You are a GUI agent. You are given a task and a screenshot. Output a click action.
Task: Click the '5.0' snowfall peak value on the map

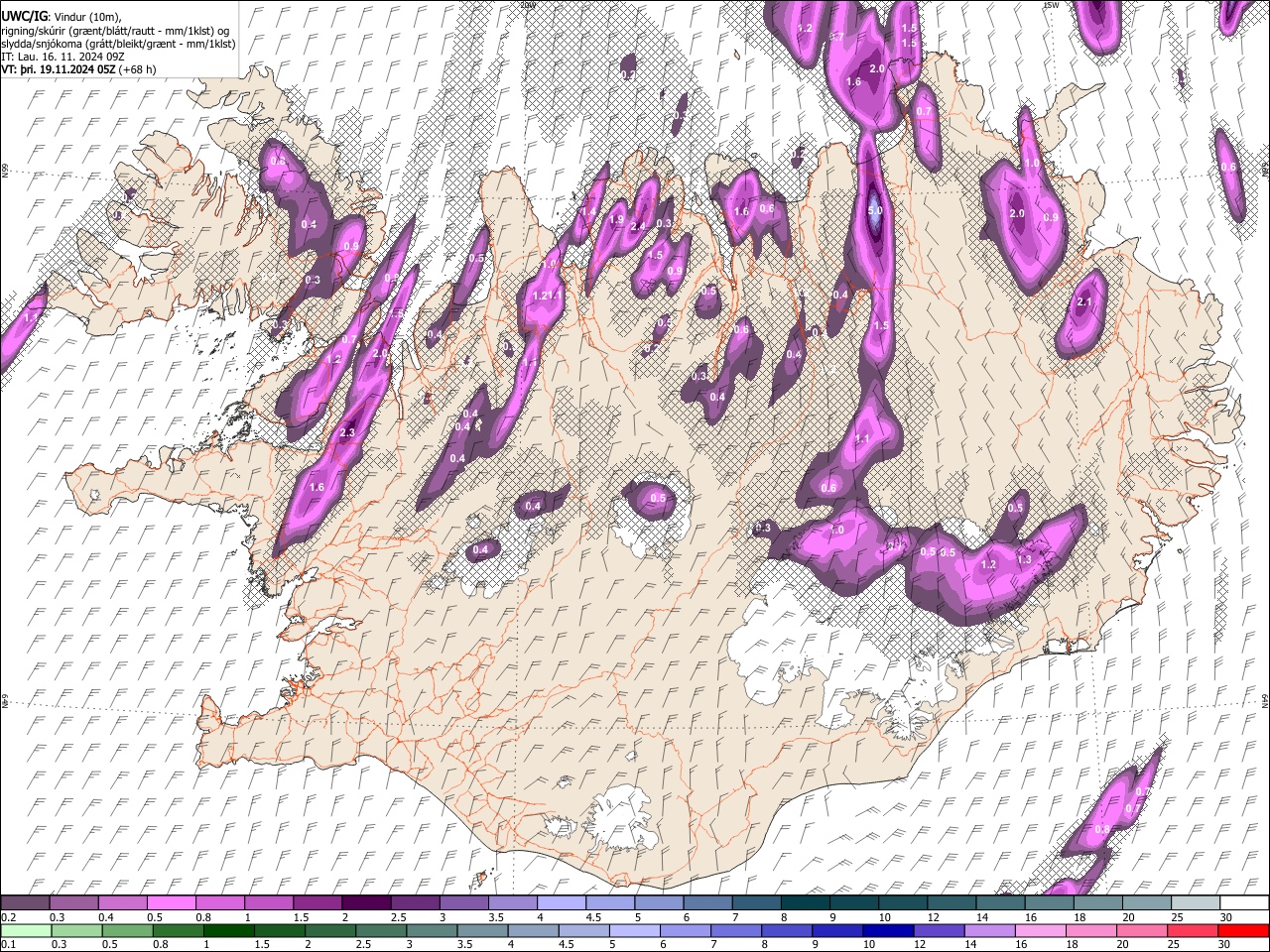[x=875, y=211]
